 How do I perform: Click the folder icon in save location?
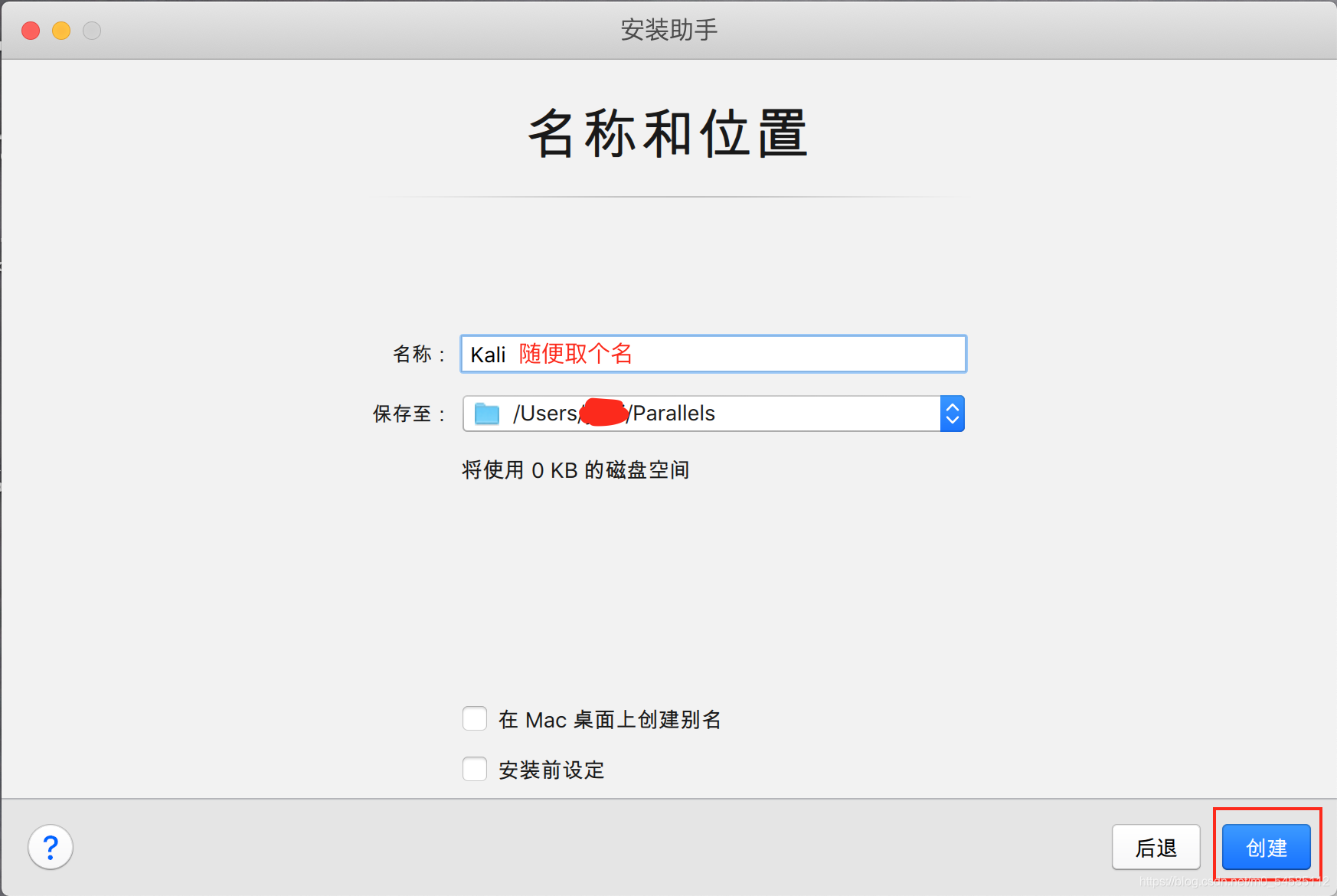click(x=487, y=414)
